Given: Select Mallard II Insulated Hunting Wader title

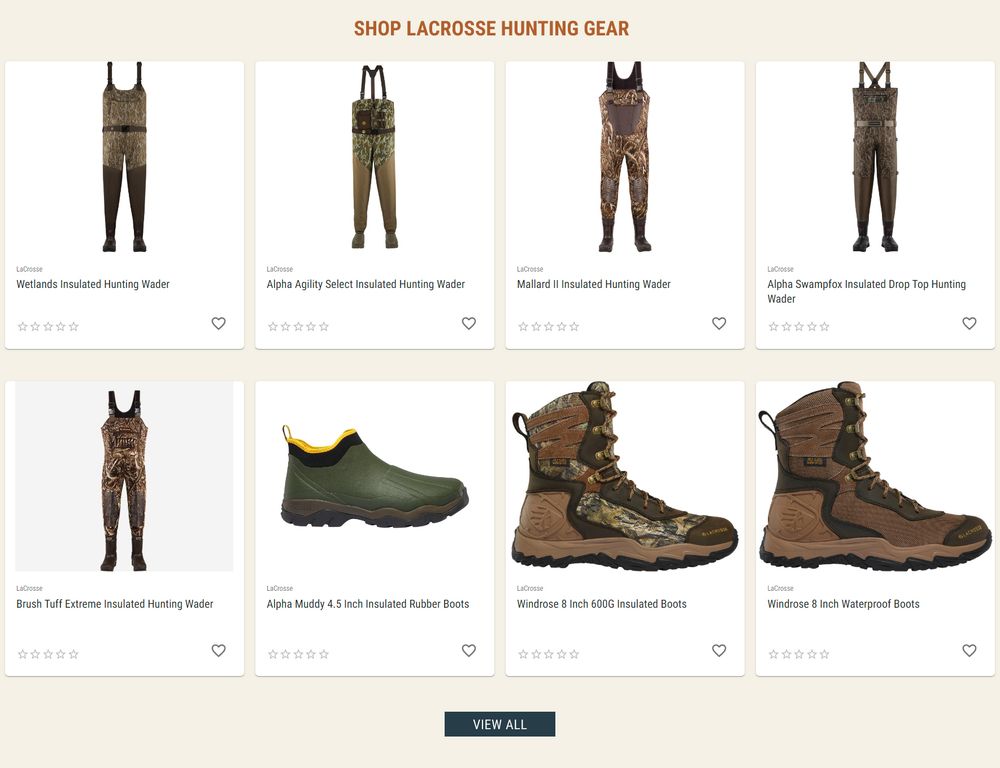Looking at the screenshot, I should [x=593, y=284].
